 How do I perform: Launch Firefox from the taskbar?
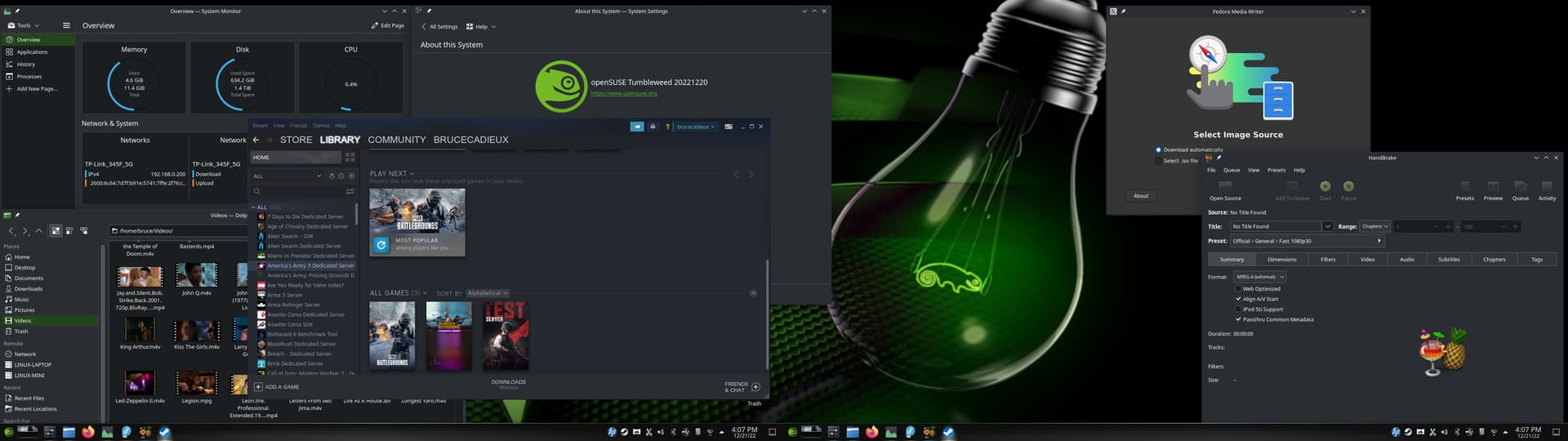click(88, 432)
